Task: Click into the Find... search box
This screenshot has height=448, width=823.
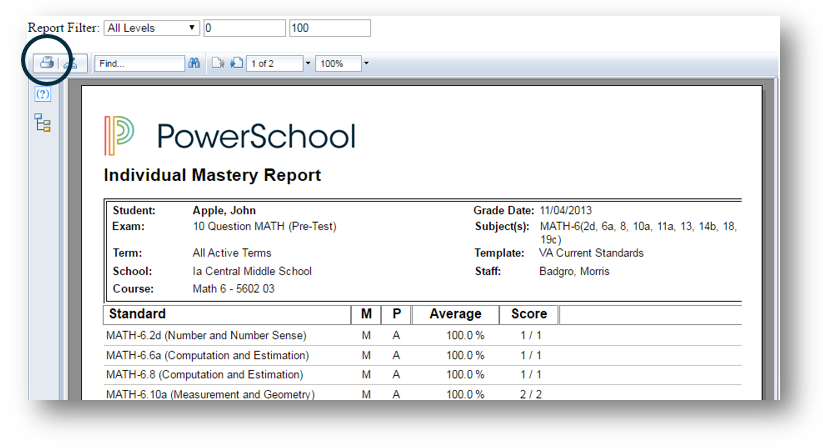Action: coord(140,63)
